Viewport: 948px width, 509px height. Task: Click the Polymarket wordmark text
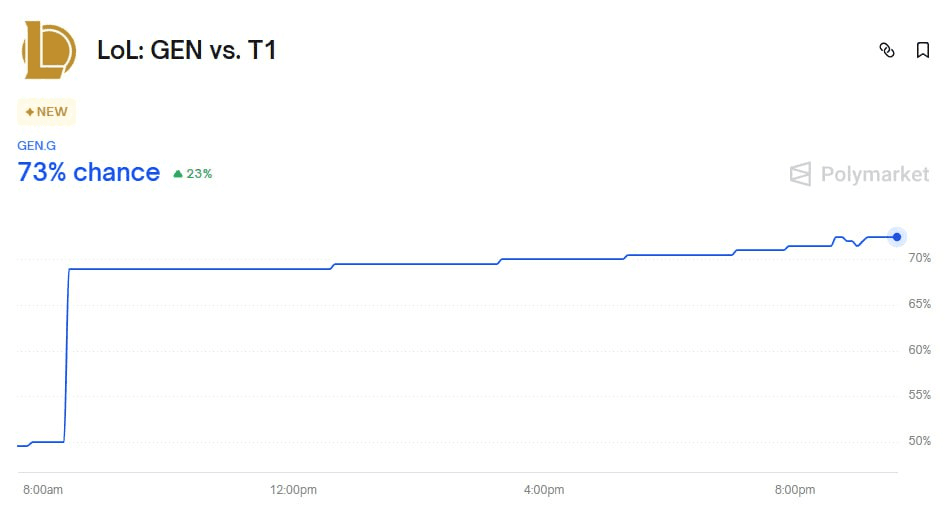[x=875, y=174]
